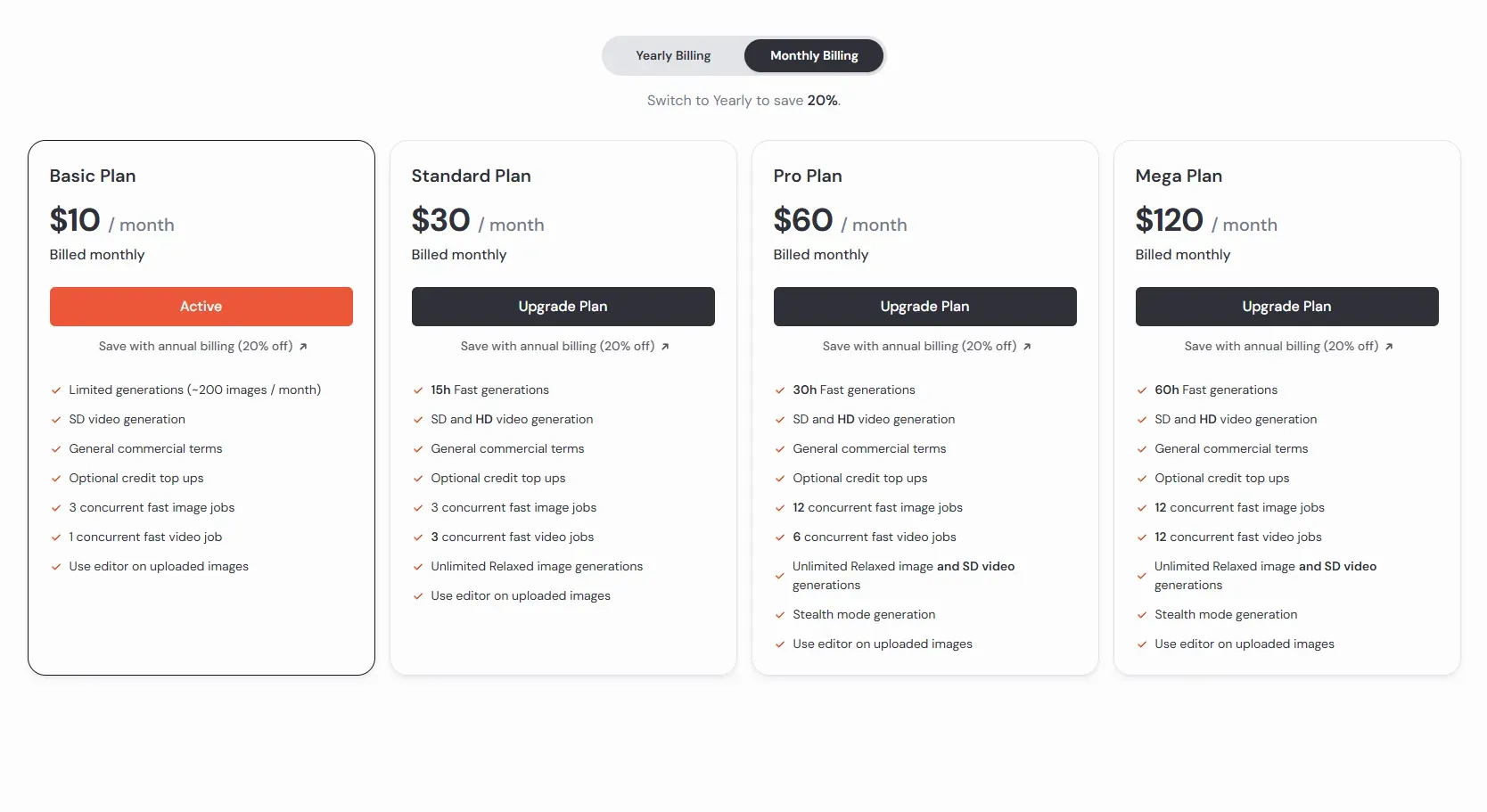Viewport: 1487px width, 812px height.
Task: Click arrow icon beside Mega Plan annual savings
Action: tap(1389, 347)
